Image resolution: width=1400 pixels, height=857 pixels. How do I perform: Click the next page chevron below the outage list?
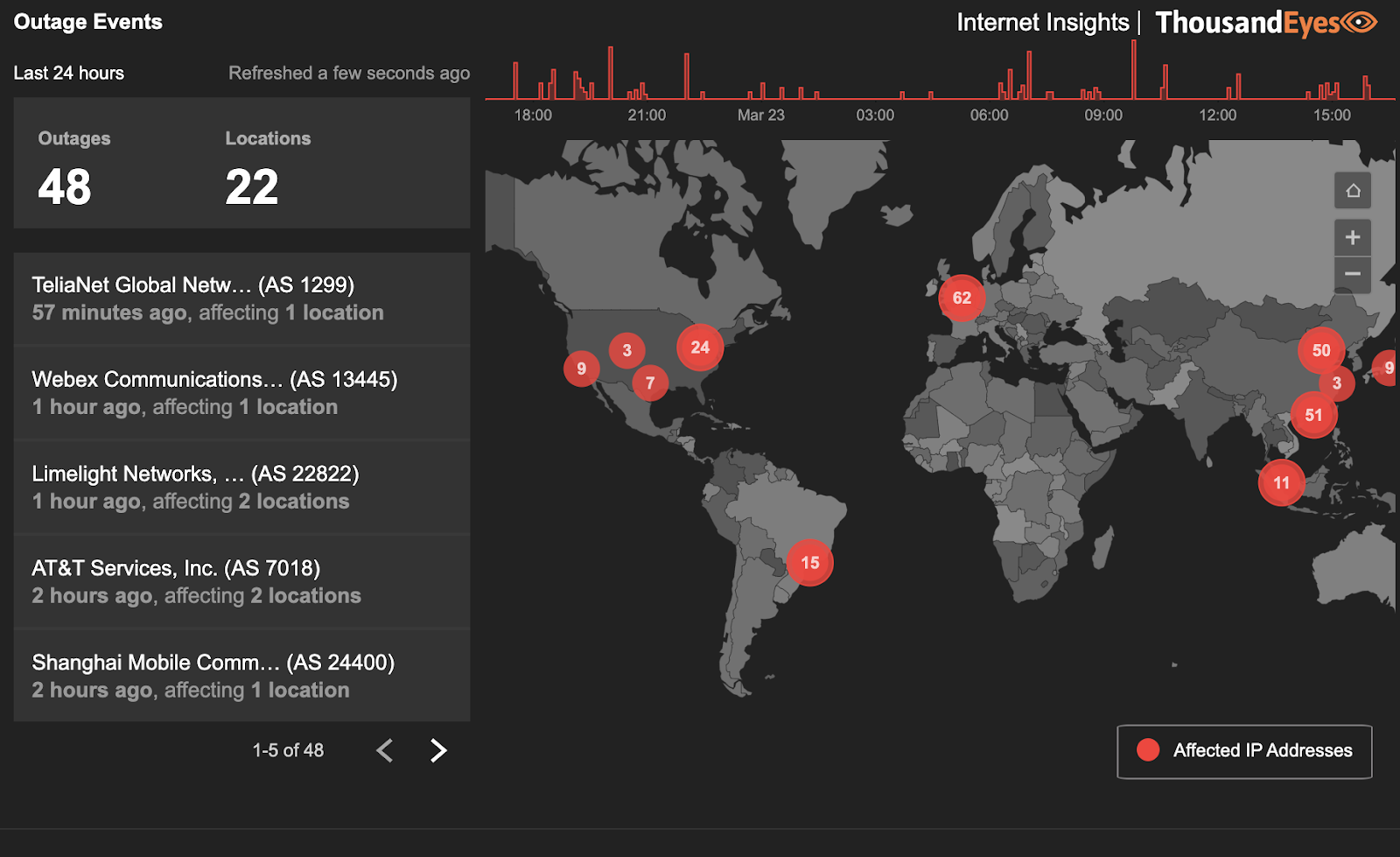click(437, 750)
